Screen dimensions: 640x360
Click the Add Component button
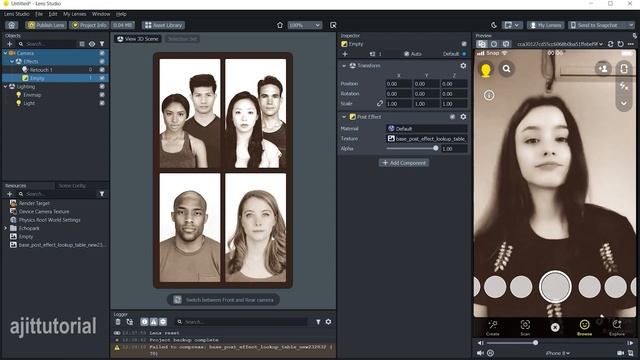pyautogui.click(x=404, y=162)
